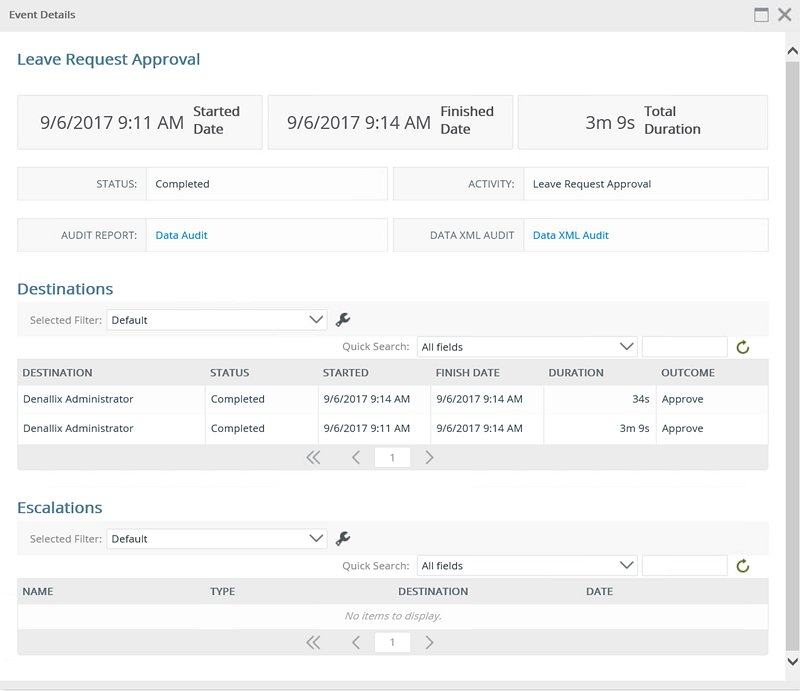Click the Escalations page number field
800x691 pixels.
(392, 642)
